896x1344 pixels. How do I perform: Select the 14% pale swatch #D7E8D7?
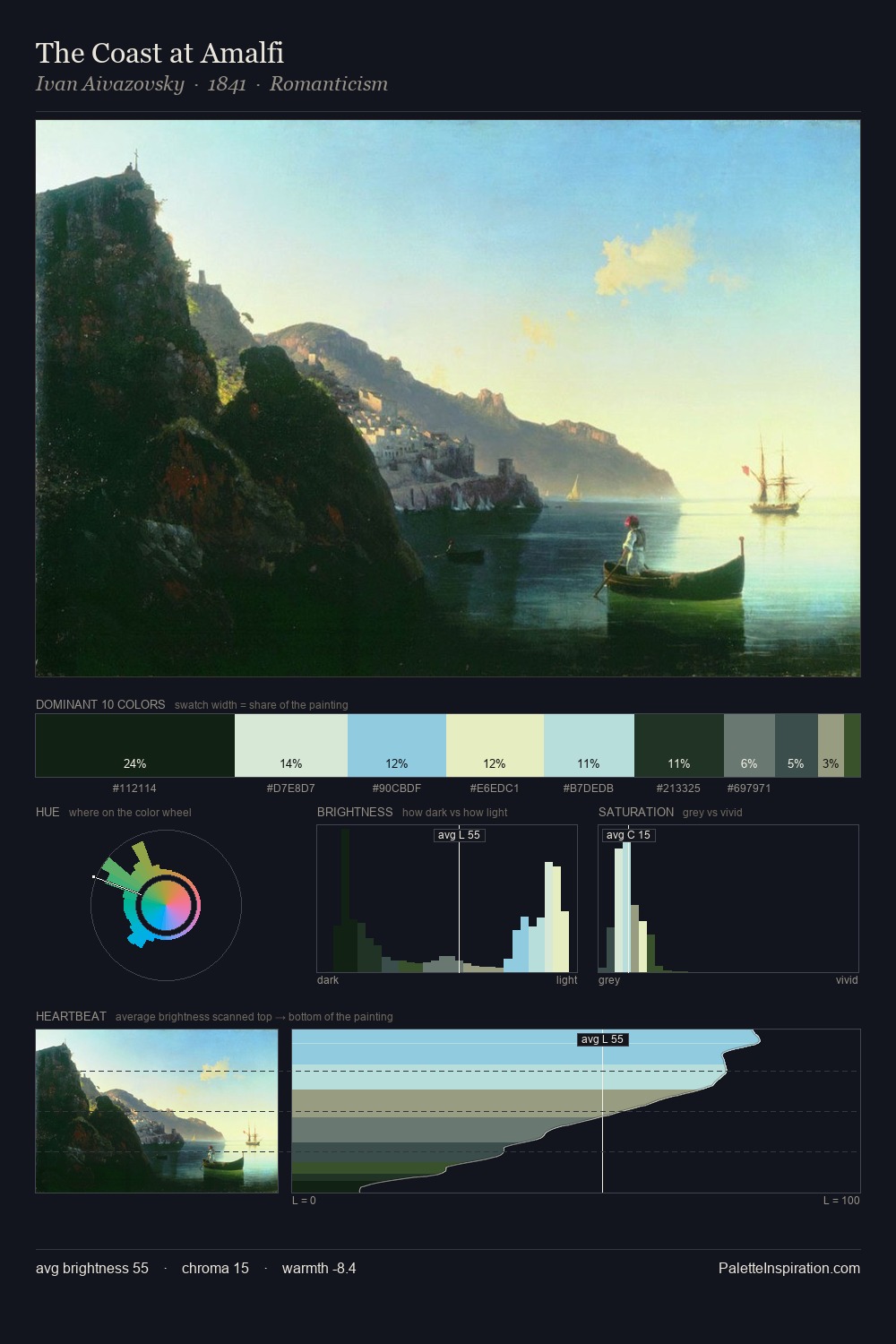(291, 745)
